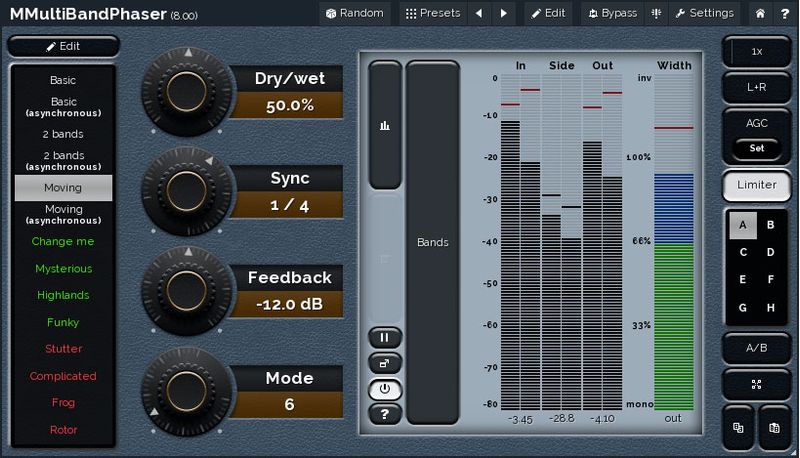Image resolution: width=800 pixels, height=458 pixels.
Task: Open the Presets browser
Action: pyautogui.click(x=433, y=13)
